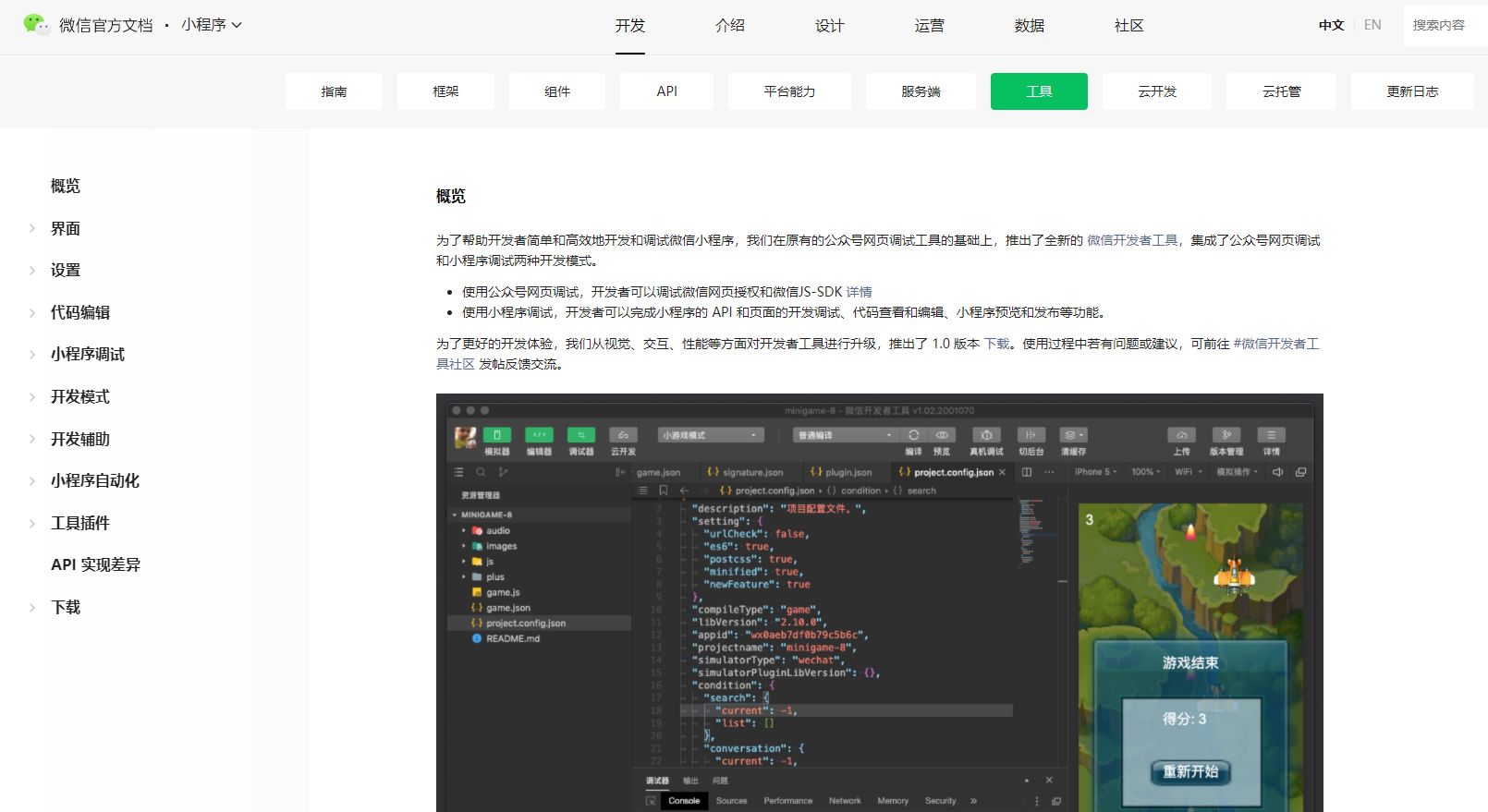Open the 介绍 top navigation tab

click(x=730, y=26)
